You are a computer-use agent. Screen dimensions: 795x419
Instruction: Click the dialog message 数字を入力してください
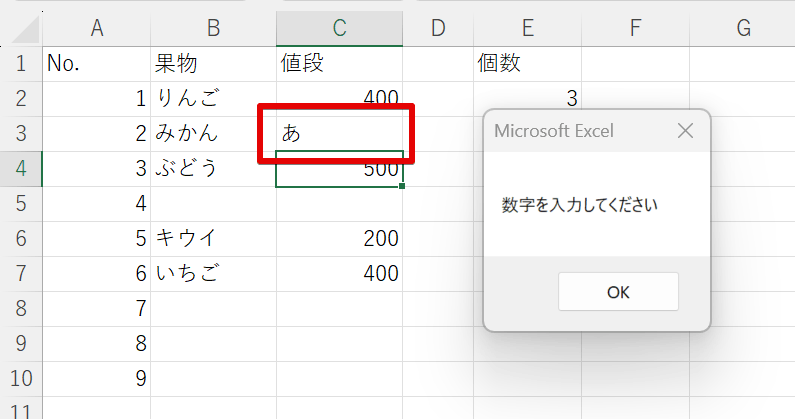pyautogui.click(x=580, y=205)
